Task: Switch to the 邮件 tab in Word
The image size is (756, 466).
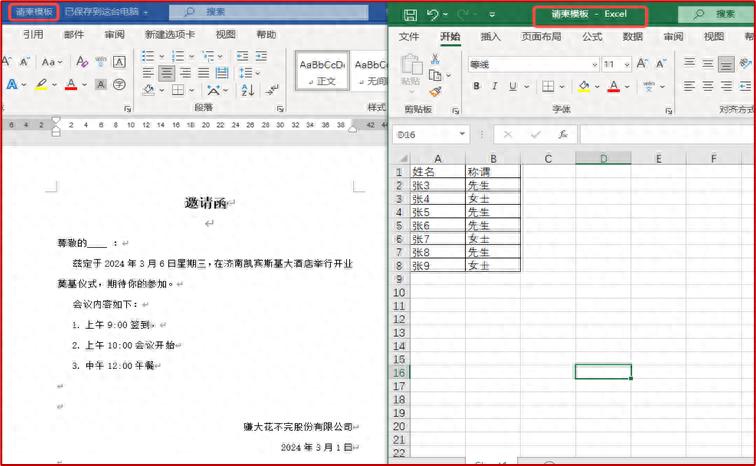Action: point(74,35)
